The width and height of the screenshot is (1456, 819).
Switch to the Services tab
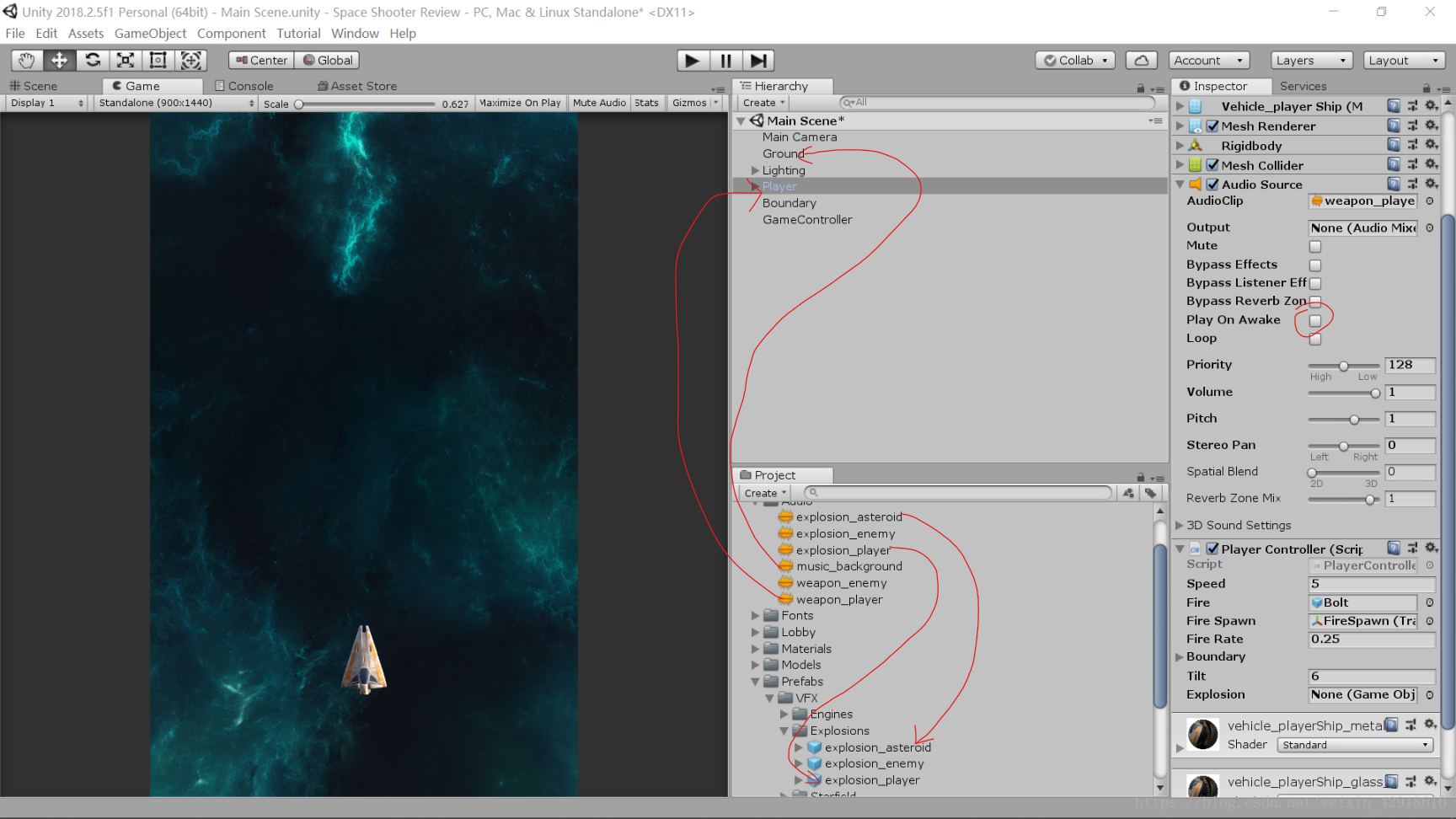point(1303,86)
